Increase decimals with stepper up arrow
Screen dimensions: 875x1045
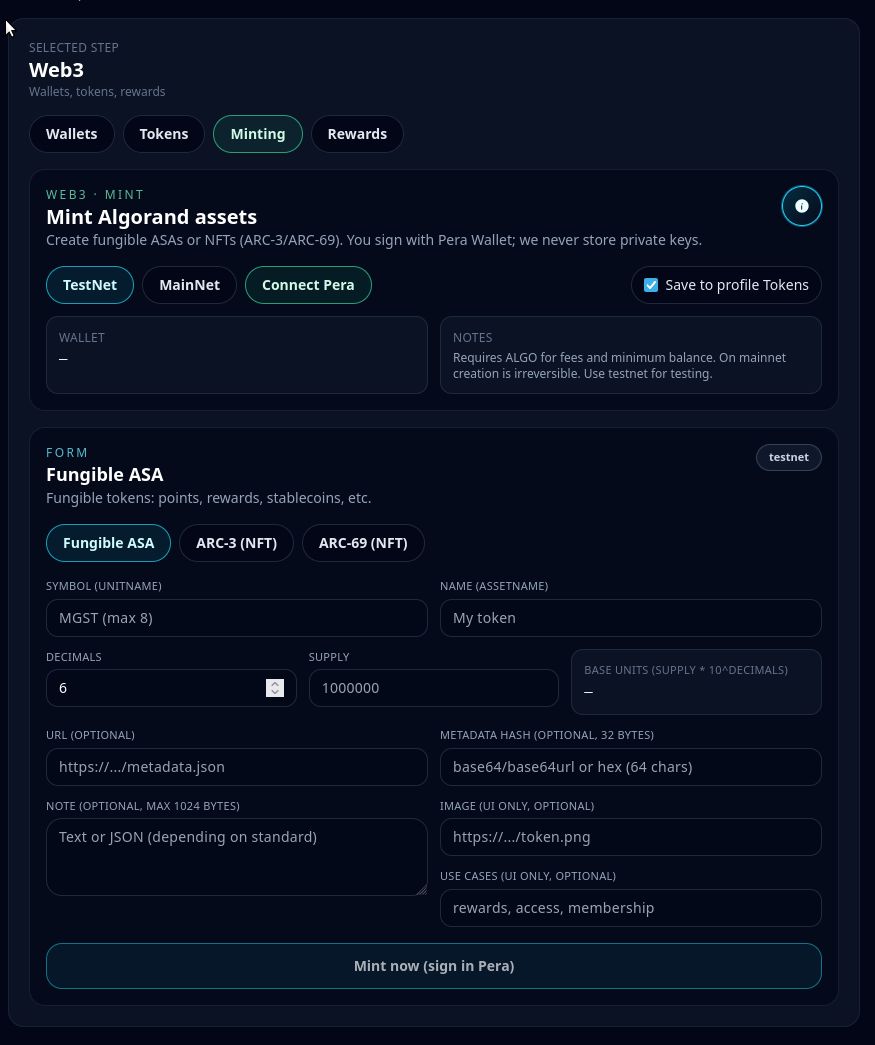[275, 684]
